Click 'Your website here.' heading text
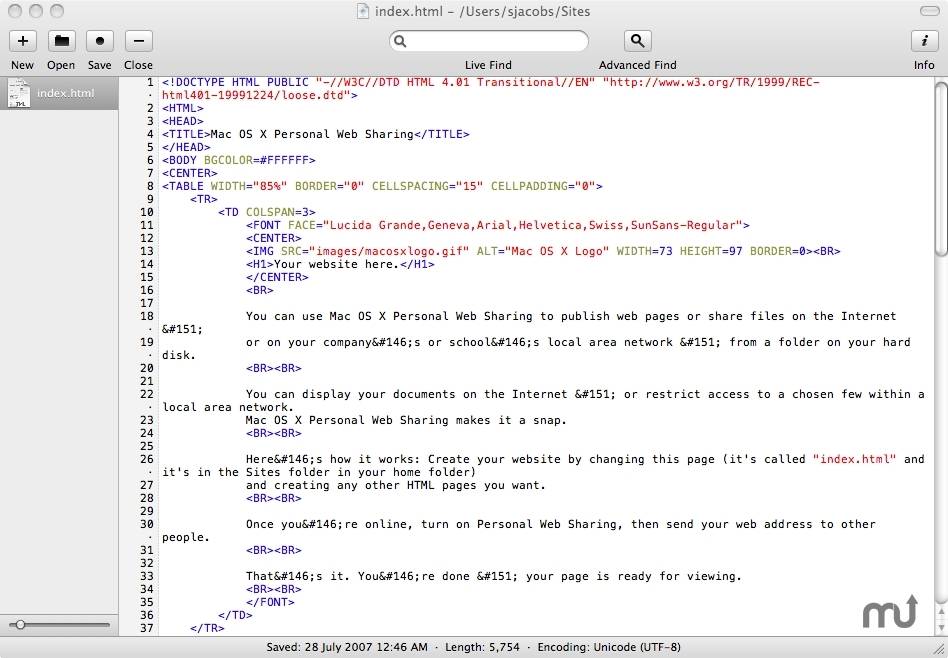Screen dimensions: 948x658 337,264
